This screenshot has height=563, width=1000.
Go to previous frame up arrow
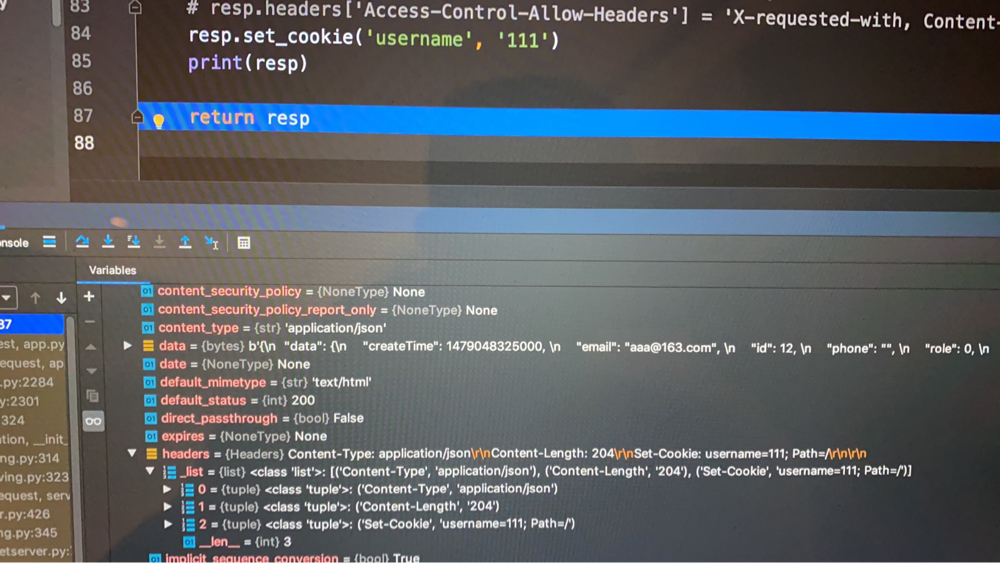click(x=35, y=298)
